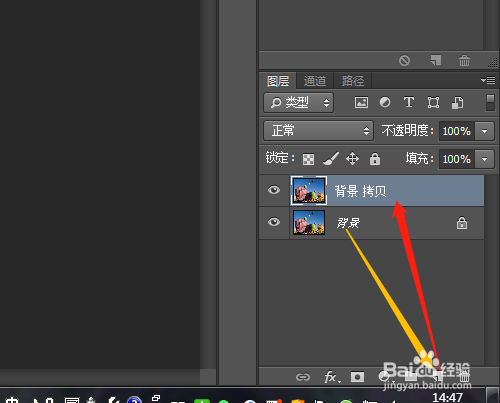500x403 pixels.
Task: Open the 不透明度 slider dropdown arrow
Action: [484, 131]
